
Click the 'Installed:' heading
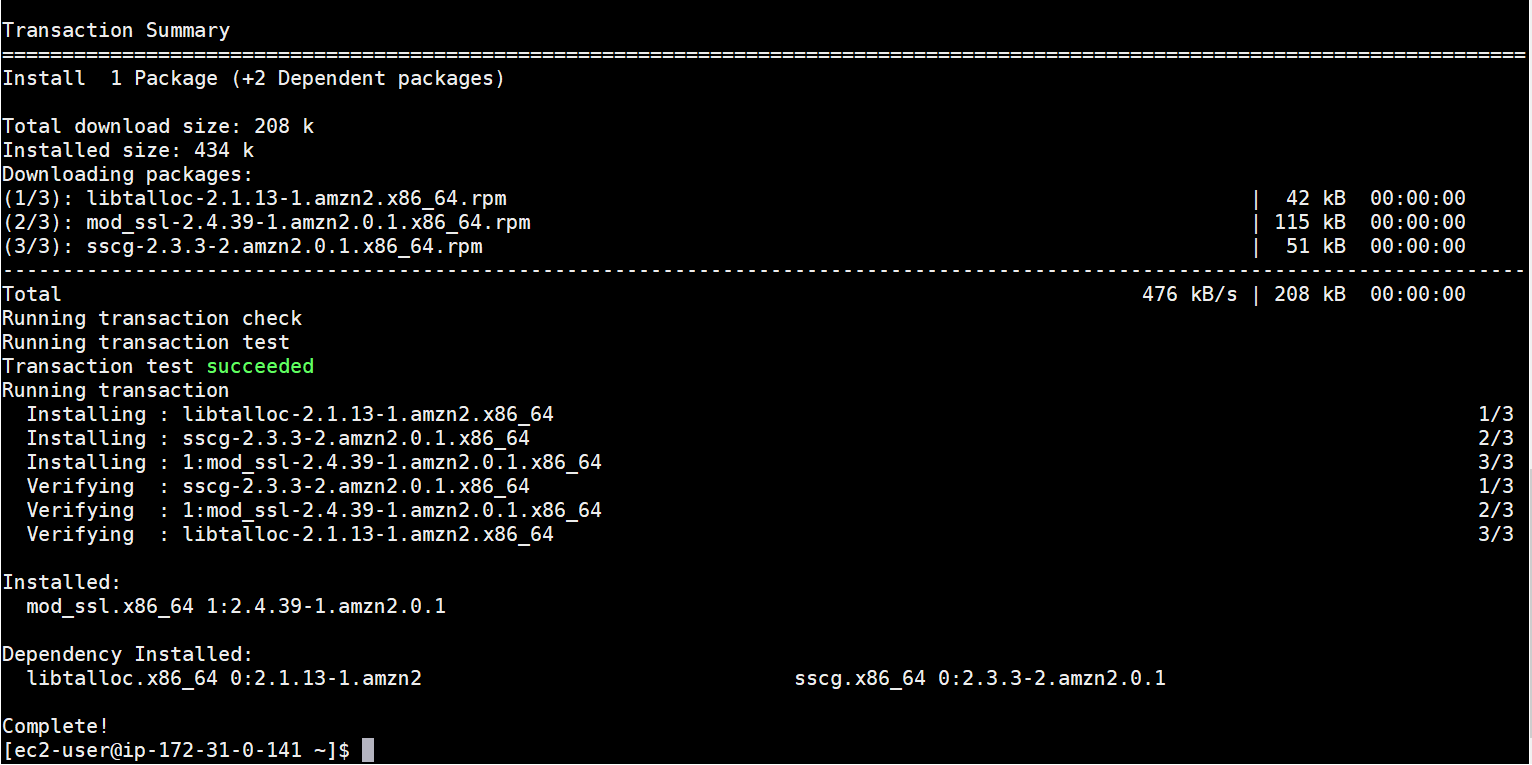(x=62, y=583)
